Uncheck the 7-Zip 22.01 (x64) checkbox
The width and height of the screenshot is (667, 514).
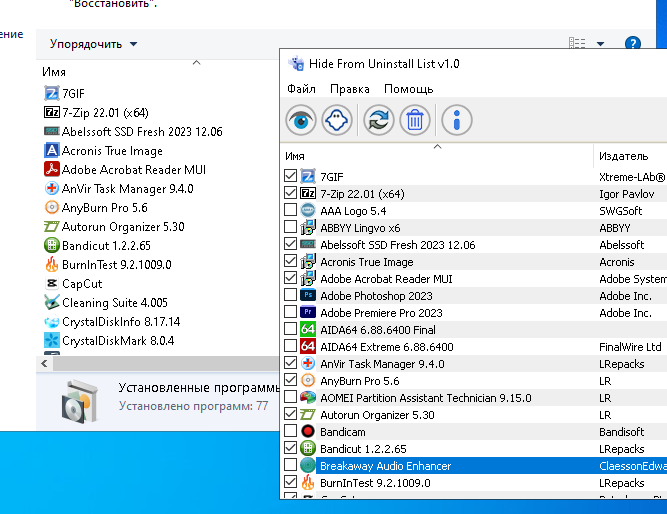pyautogui.click(x=291, y=193)
